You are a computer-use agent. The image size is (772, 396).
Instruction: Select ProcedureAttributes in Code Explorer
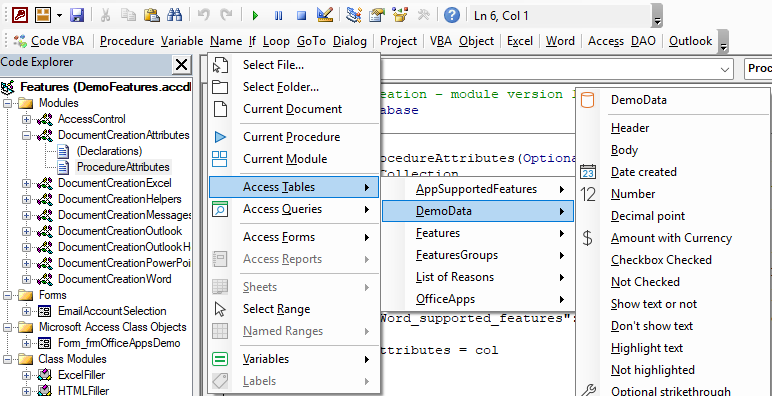point(123,167)
